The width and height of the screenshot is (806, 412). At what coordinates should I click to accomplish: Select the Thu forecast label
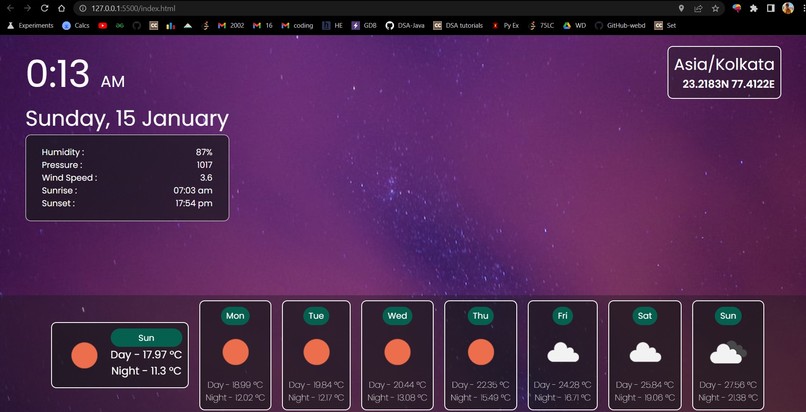(x=481, y=316)
